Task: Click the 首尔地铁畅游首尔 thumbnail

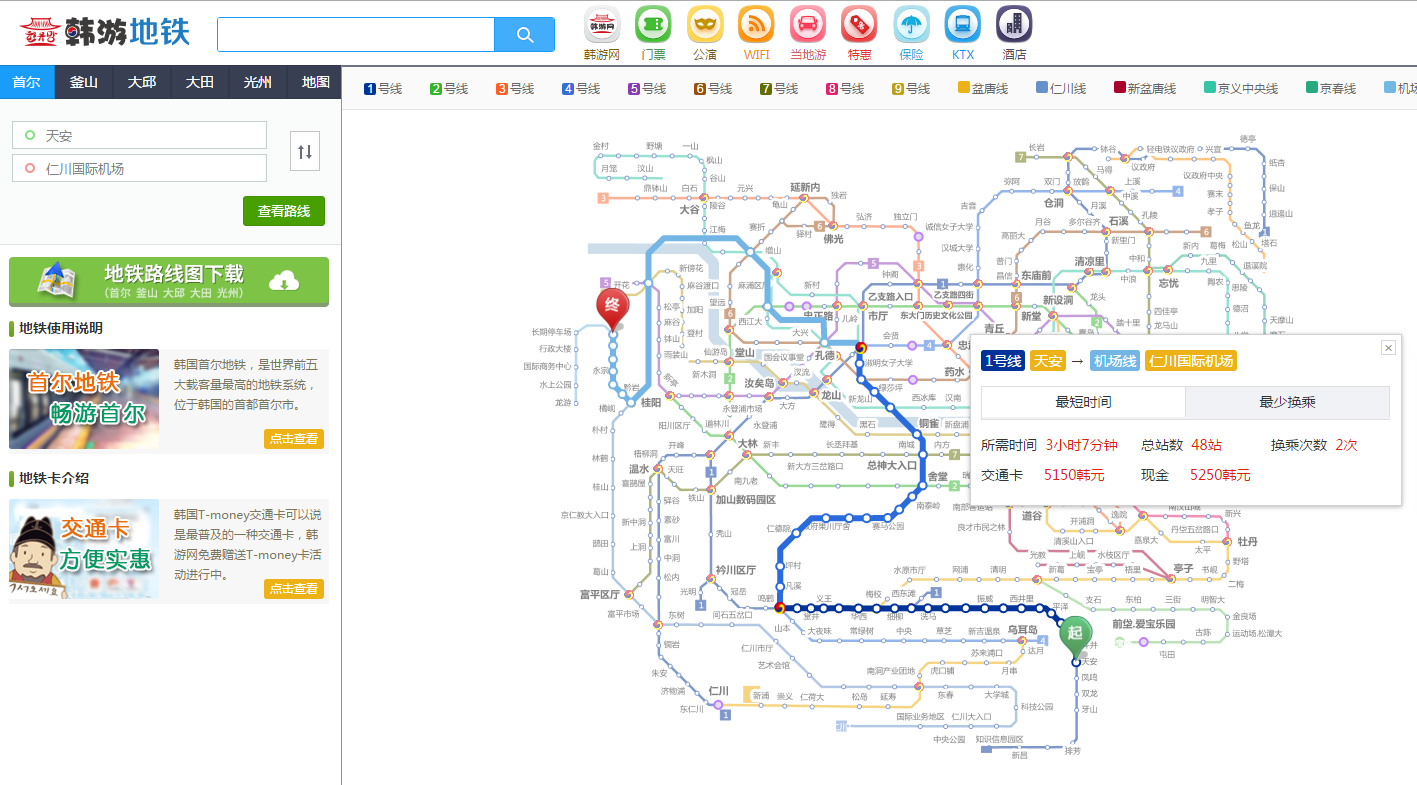Action: tap(84, 399)
